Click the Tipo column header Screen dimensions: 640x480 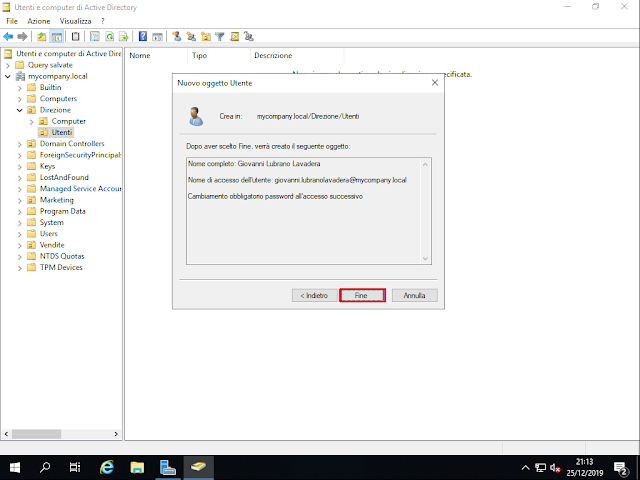point(219,56)
